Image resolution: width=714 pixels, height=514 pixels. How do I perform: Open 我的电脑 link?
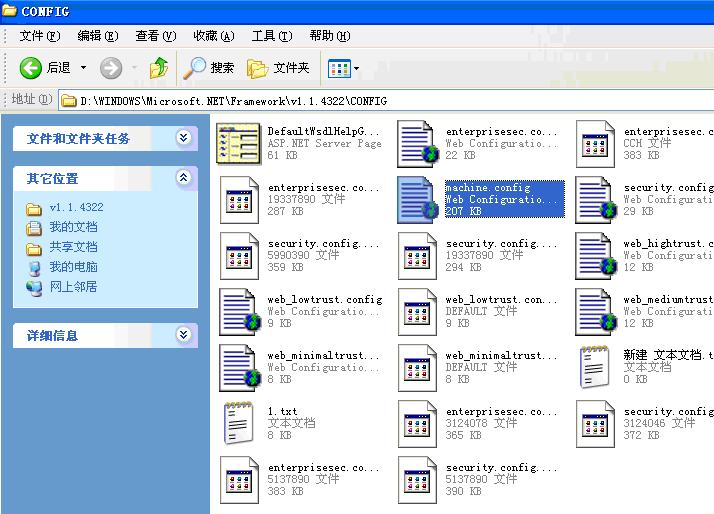[73, 267]
